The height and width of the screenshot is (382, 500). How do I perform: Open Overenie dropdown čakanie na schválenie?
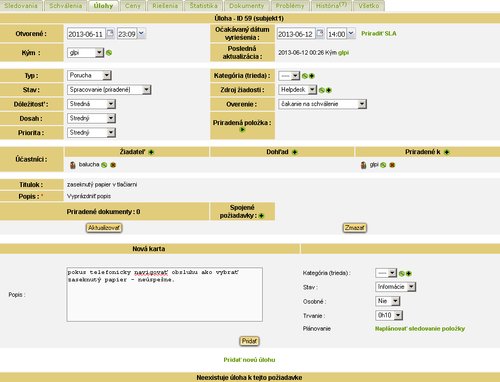pos(322,104)
